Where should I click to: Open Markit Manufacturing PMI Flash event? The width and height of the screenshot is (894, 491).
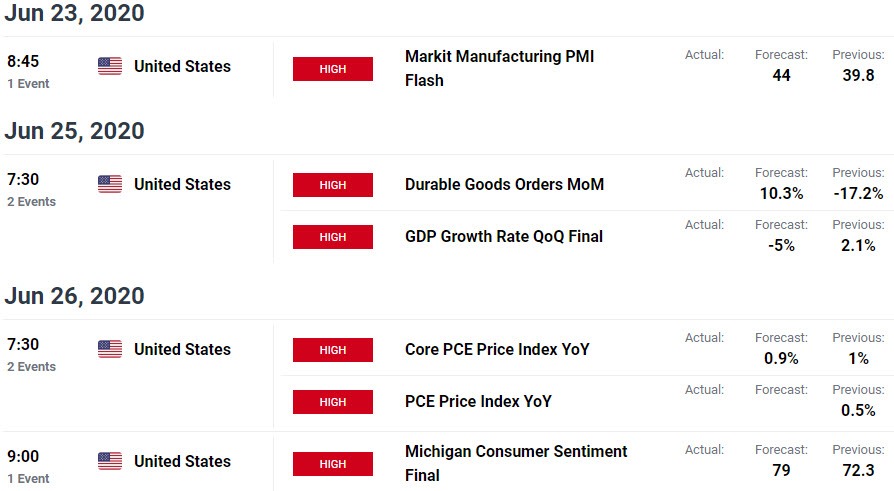tap(499, 68)
